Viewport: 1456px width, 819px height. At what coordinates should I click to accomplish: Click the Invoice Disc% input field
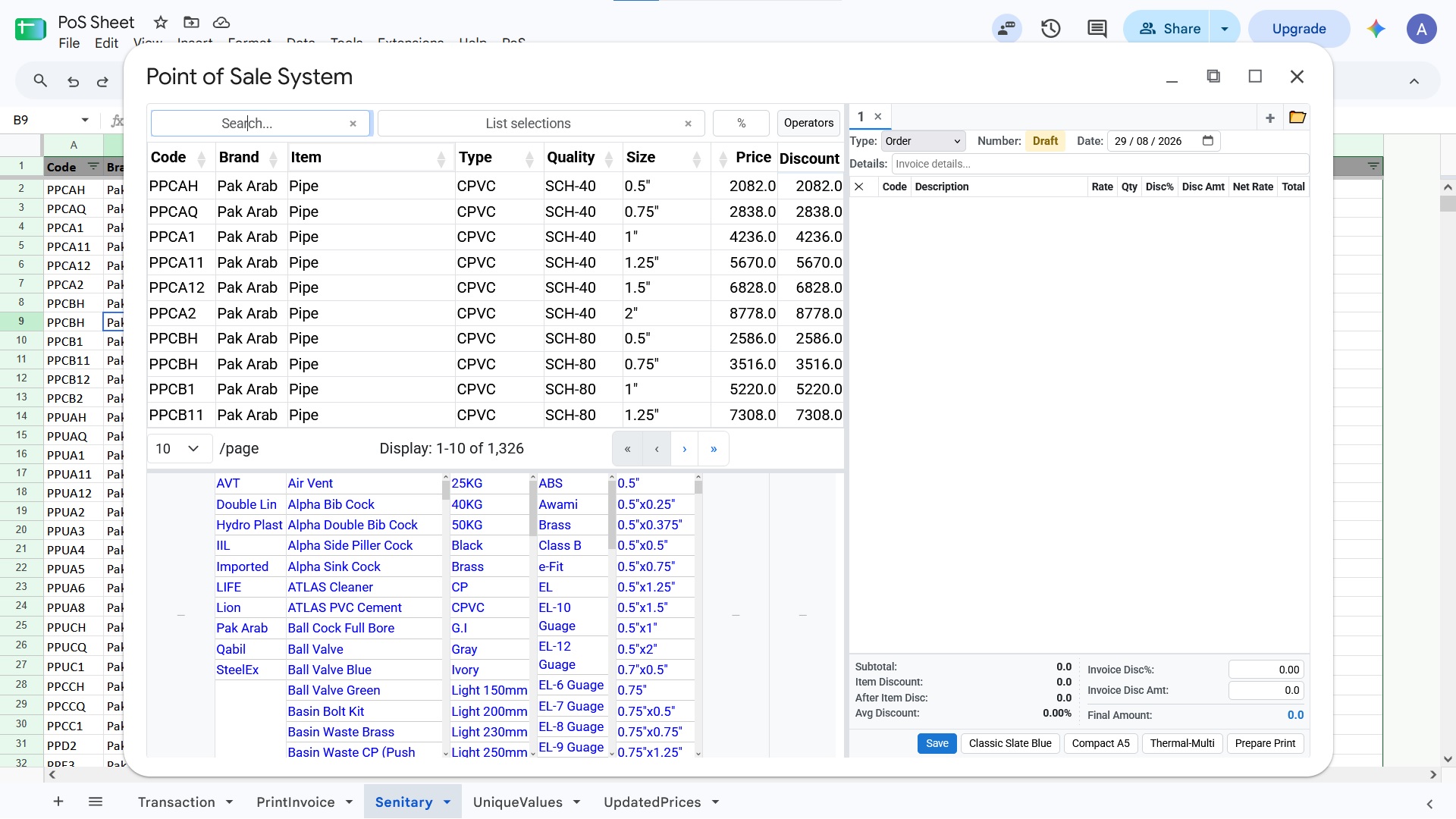tap(1266, 670)
